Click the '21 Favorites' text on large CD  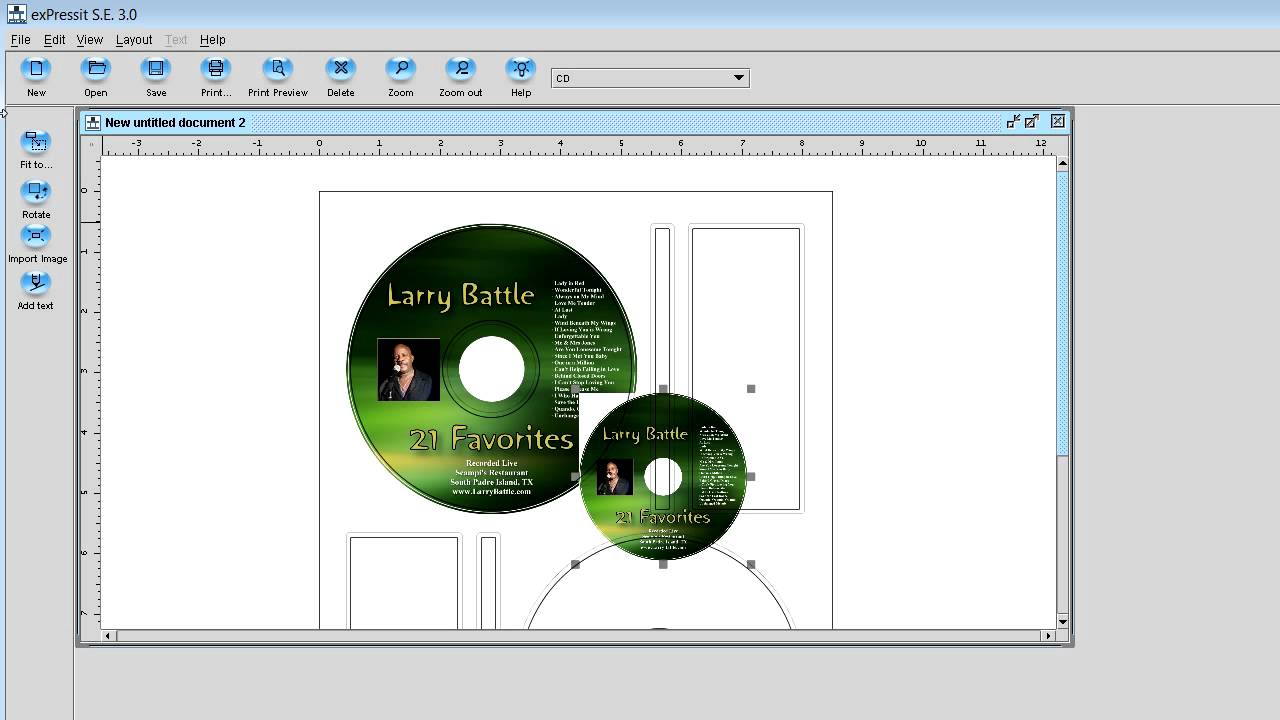[x=492, y=438]
